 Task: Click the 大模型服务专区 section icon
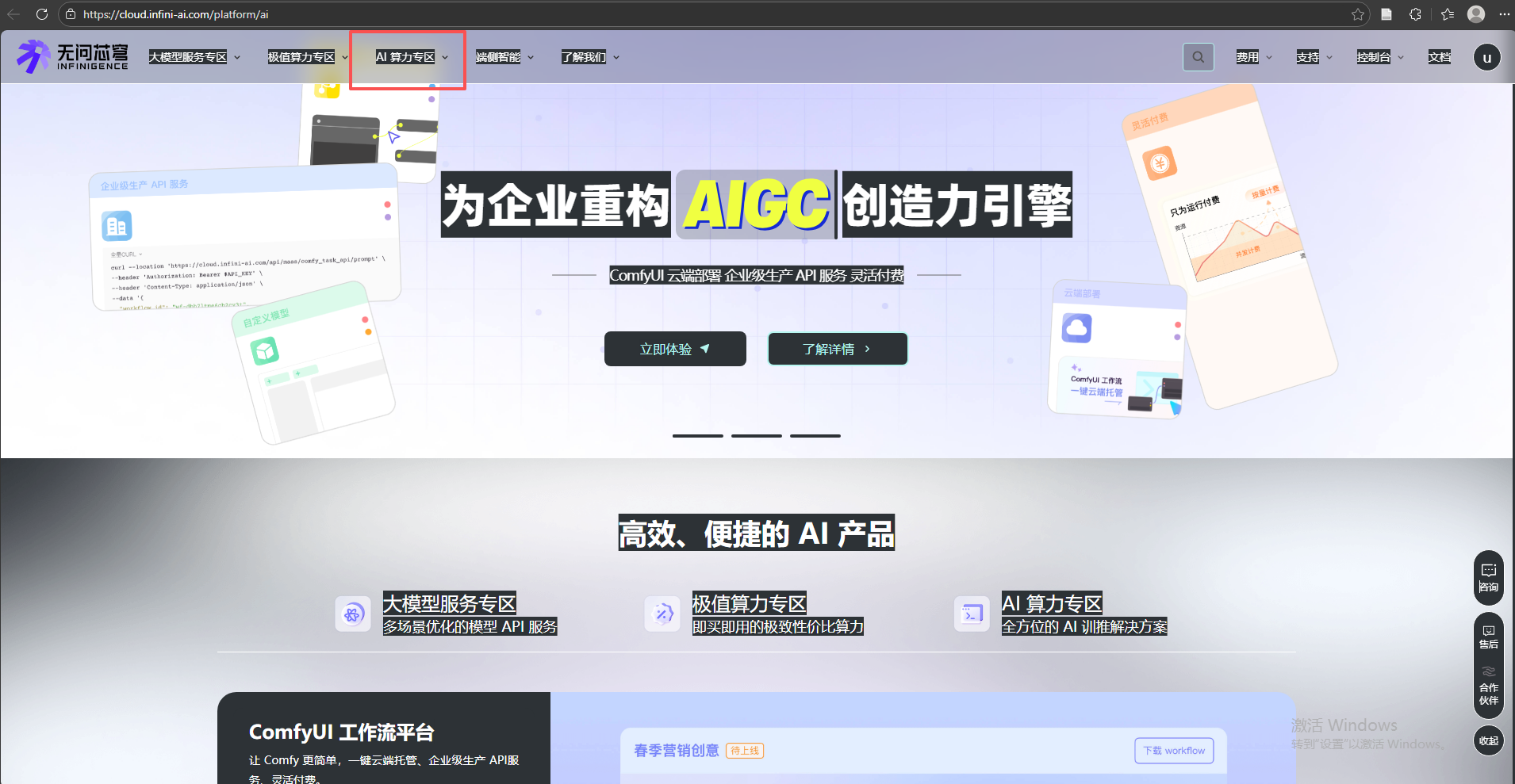[x=352, y=614]
